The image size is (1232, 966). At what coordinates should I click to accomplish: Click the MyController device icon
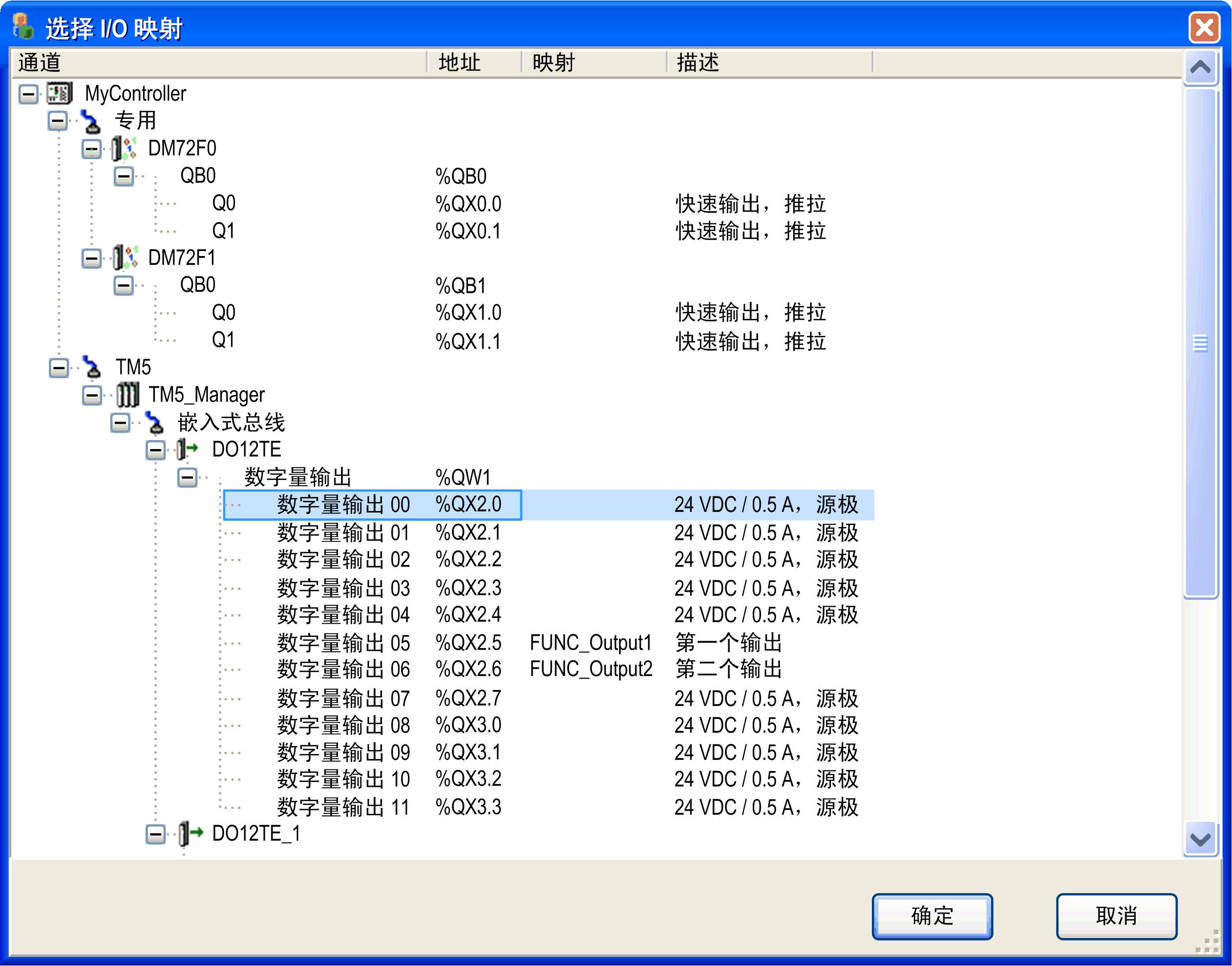tap(59, 93)
